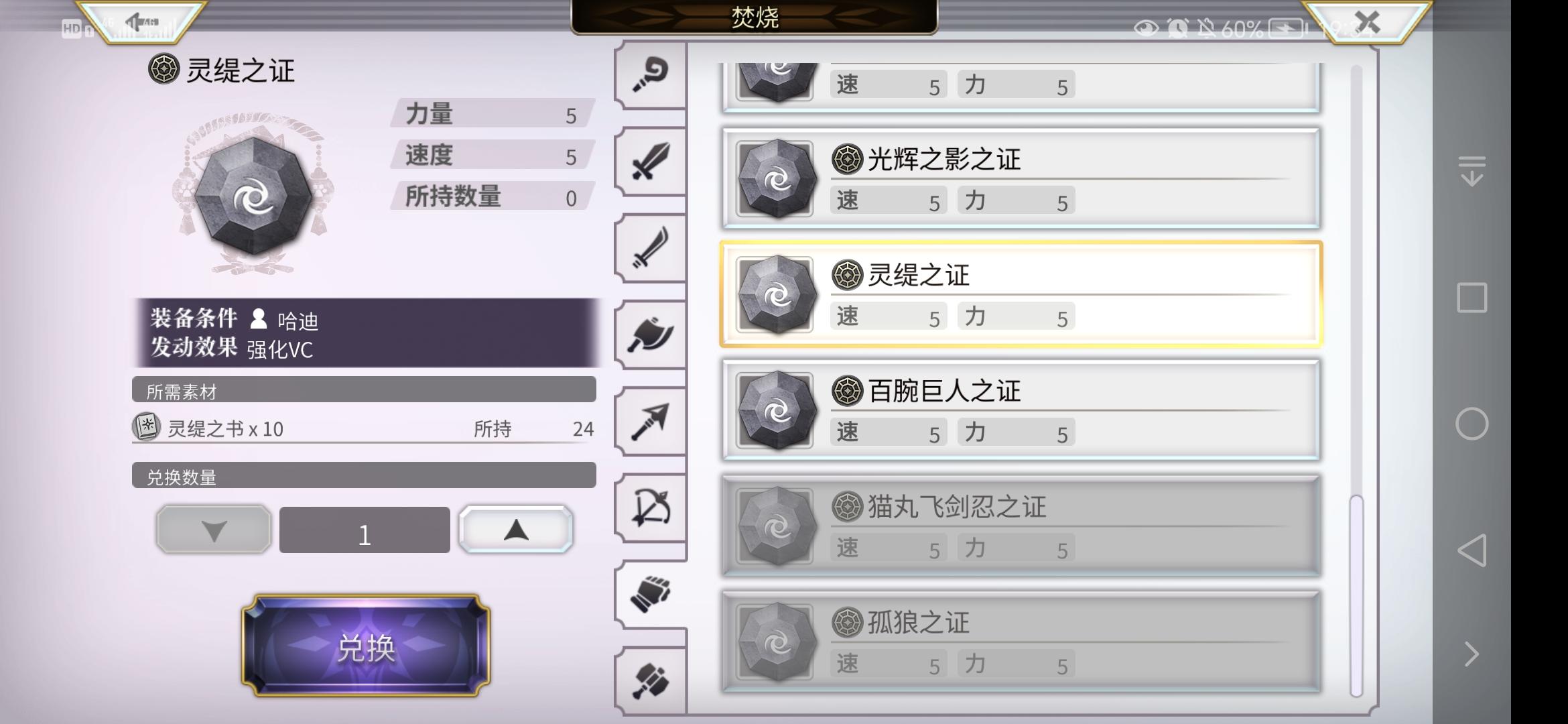The height and width of the screenshot is (724, 1568).
Task: Select the sword weapon category tab
Action: tap(650, 161)
